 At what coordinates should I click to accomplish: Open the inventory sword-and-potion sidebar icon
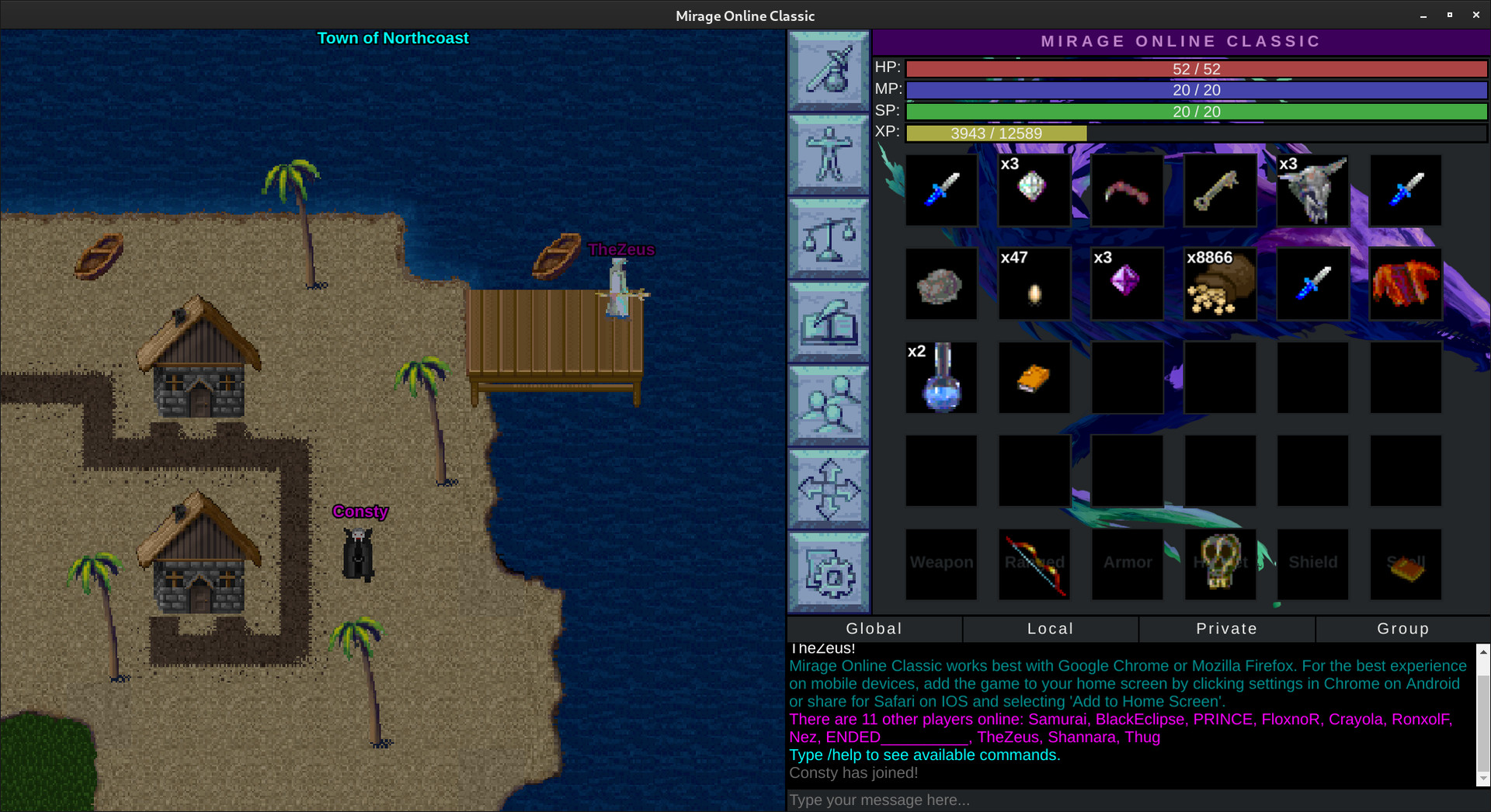[829, 71]
